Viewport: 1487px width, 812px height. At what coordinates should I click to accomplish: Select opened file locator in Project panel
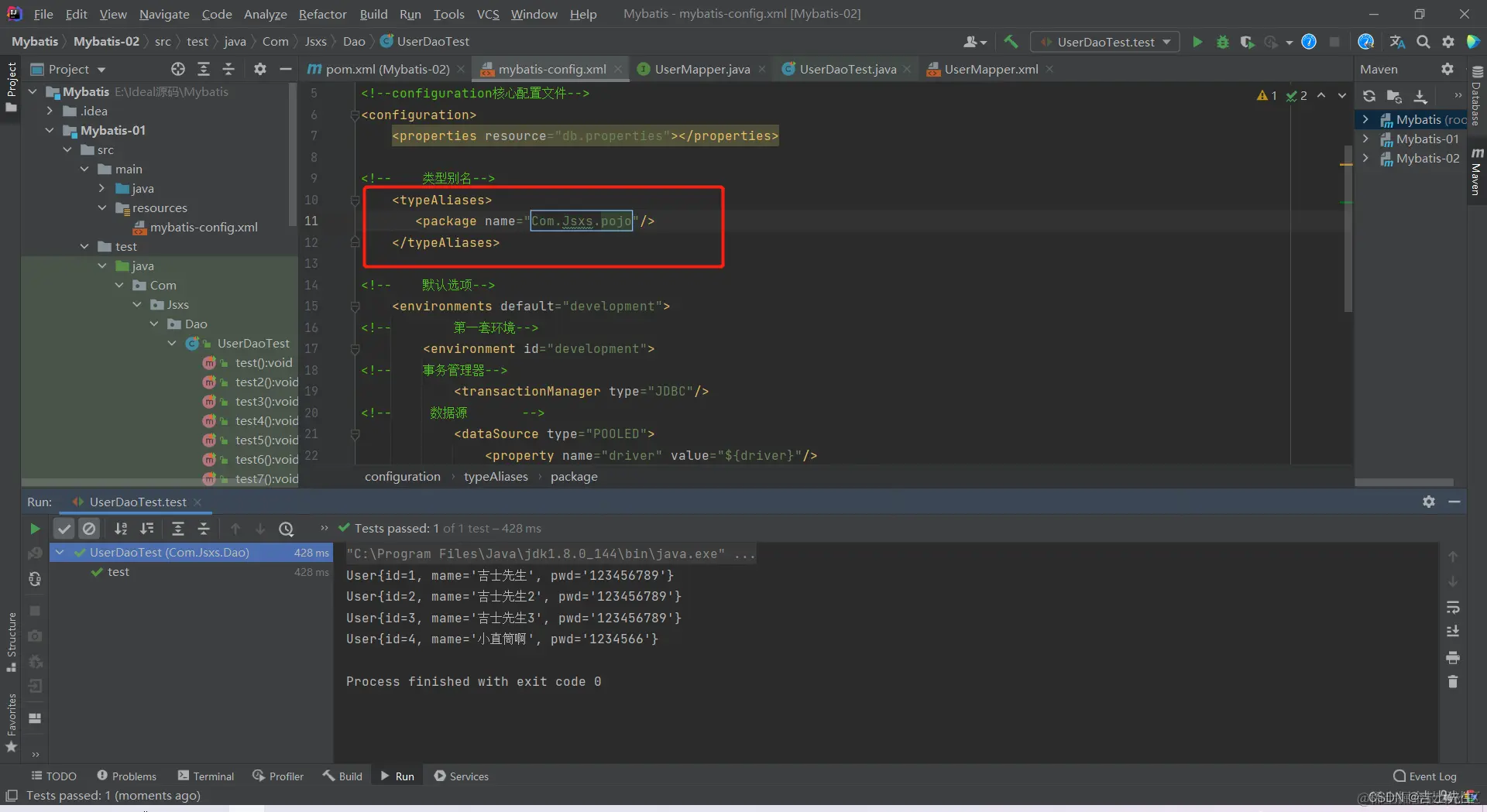[178, 69]
